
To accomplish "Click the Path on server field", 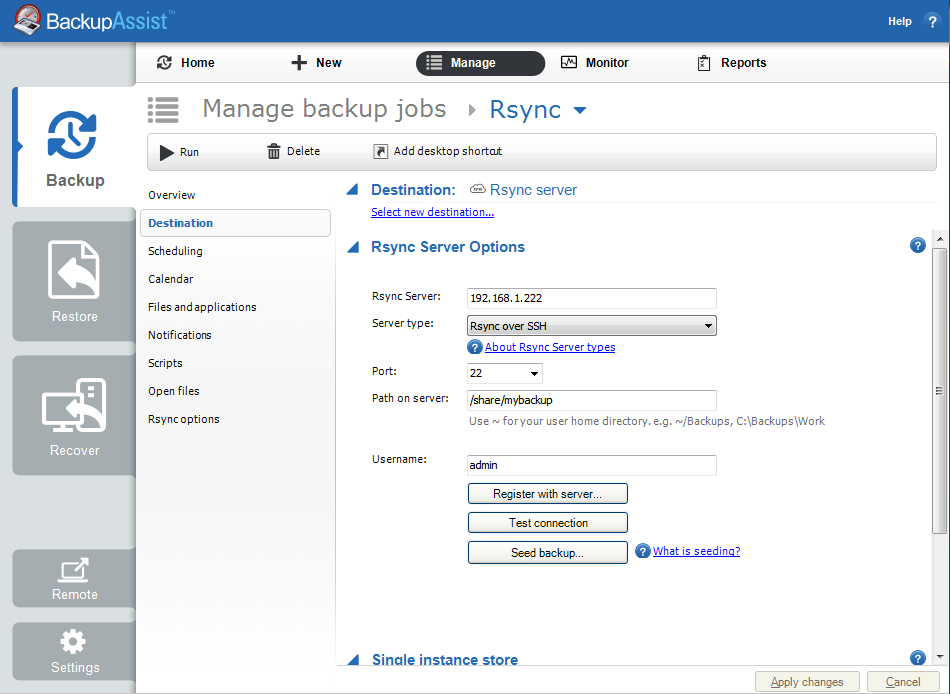I will (591, 400).
